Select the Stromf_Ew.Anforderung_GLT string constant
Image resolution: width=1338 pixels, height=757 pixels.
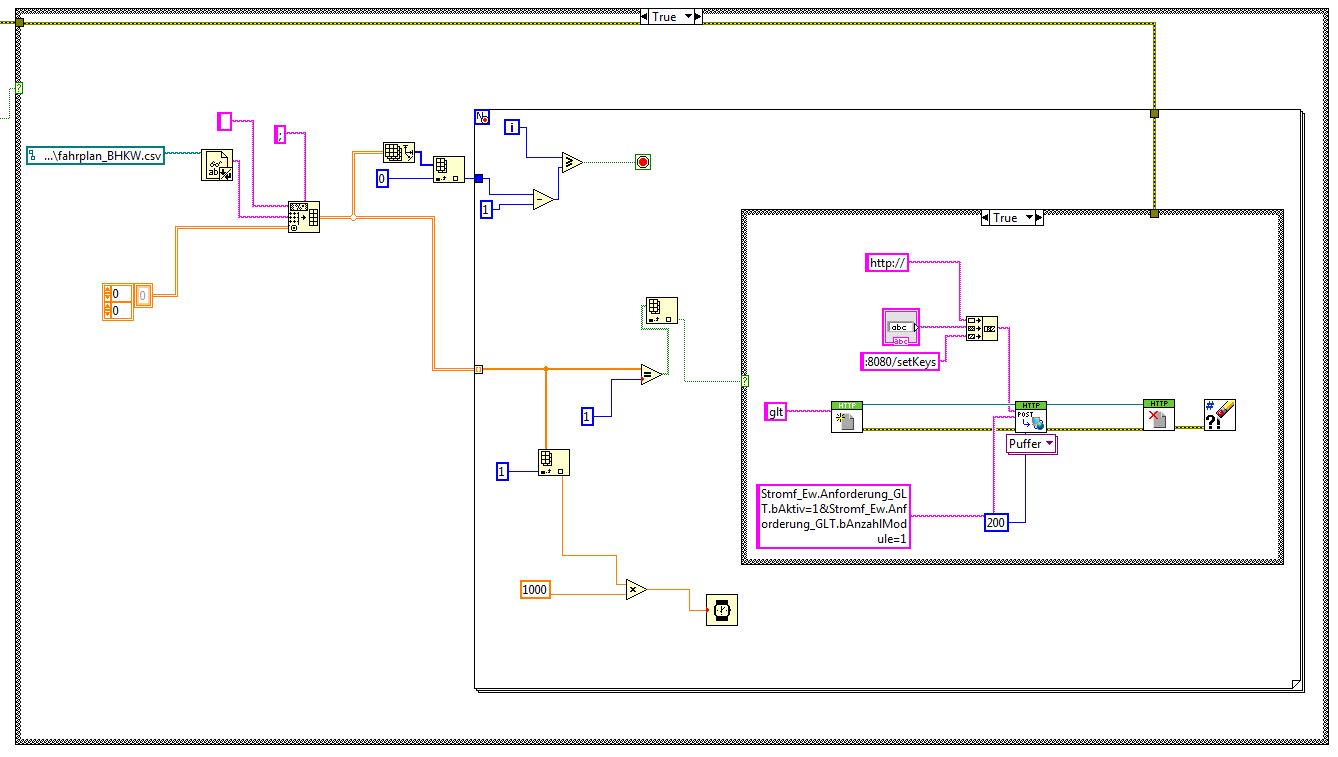[835, 516]
